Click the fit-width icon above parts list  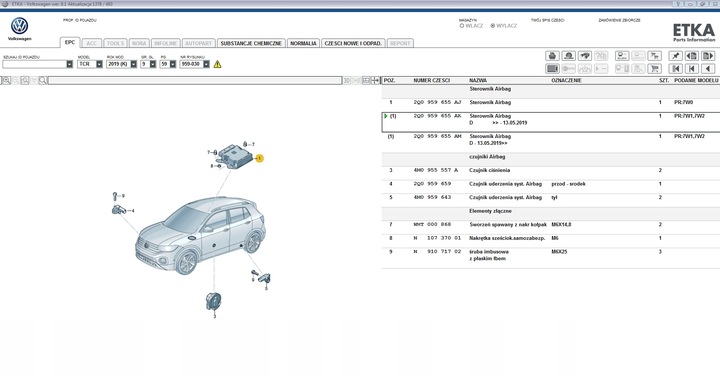tap(366, 80)
